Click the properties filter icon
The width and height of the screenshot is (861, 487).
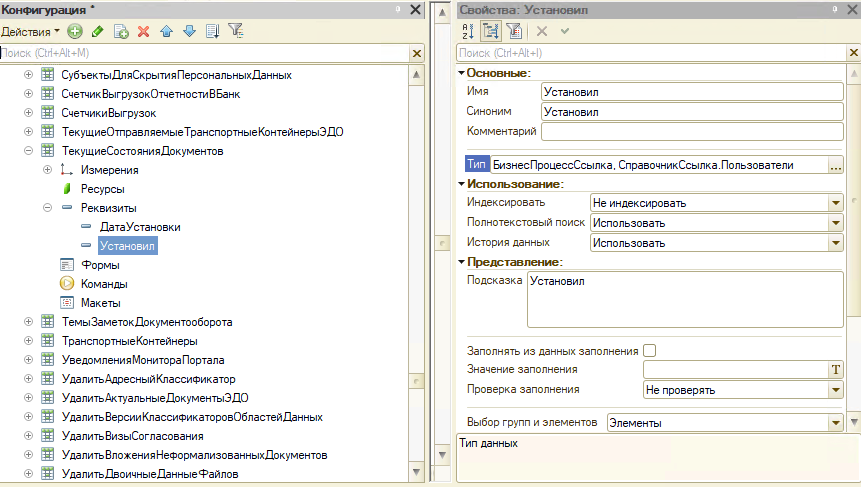514,31
